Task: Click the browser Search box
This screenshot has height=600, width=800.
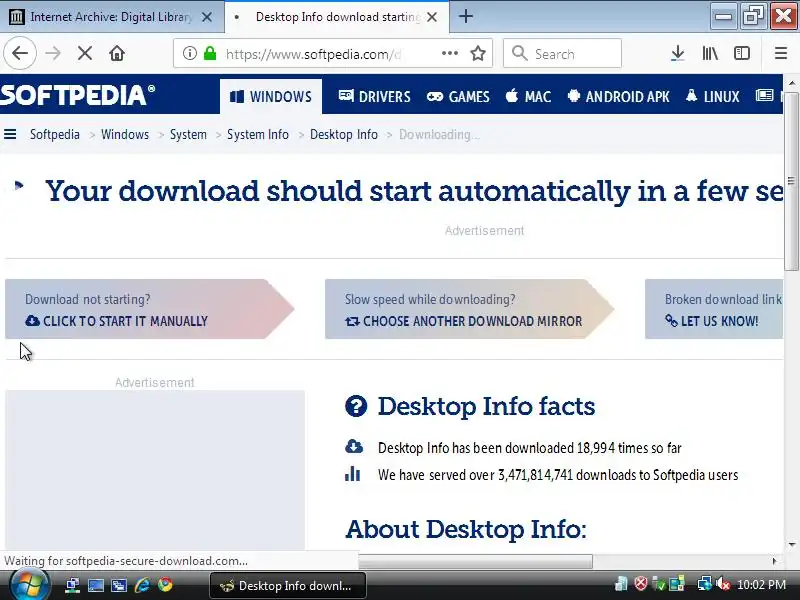Action: 562,53
